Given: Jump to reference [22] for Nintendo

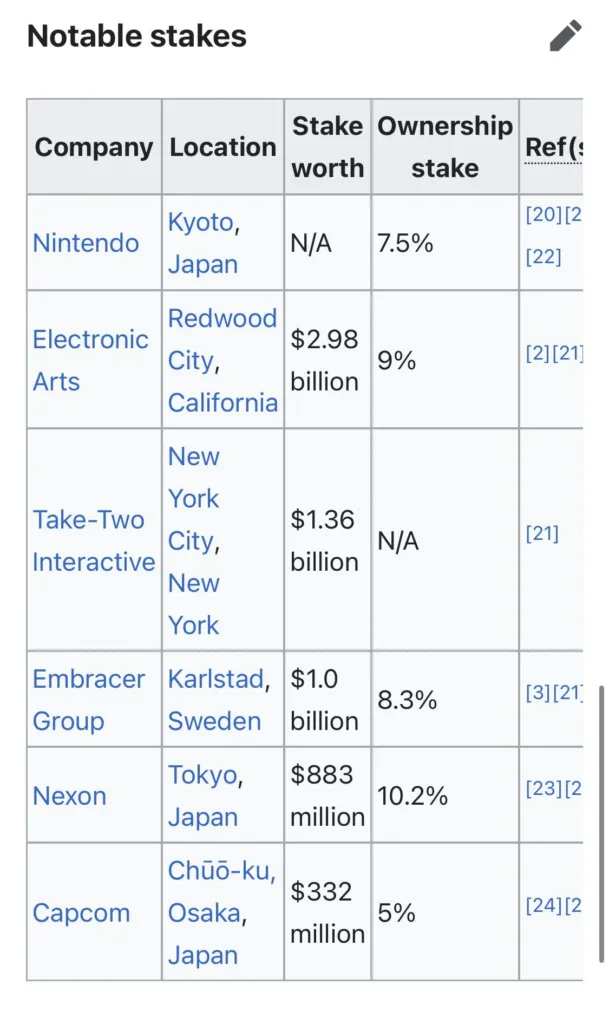Looking at the screenshot, I should [543, 257].
